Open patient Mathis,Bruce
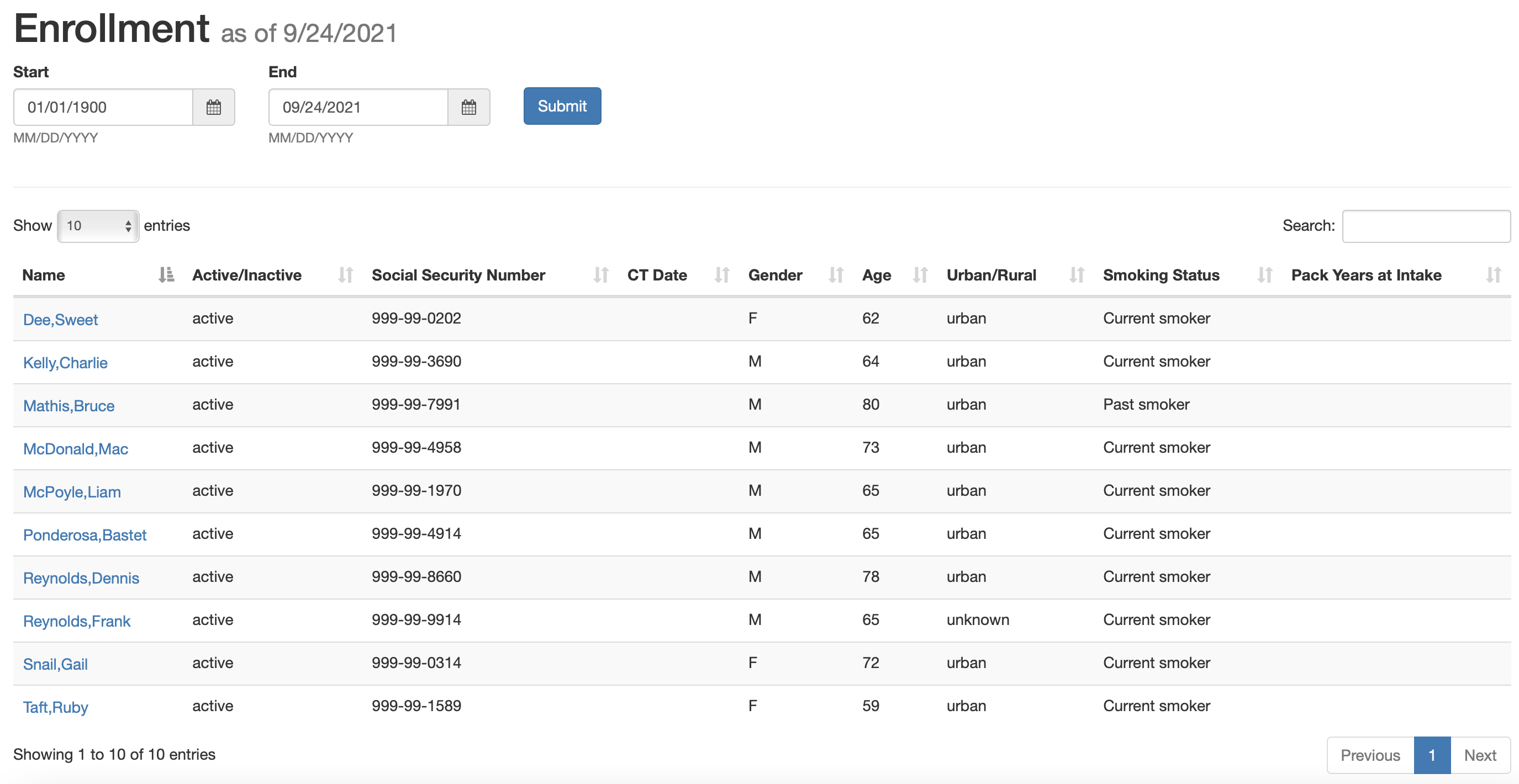Screen dimensions: 1519x784 68,406
